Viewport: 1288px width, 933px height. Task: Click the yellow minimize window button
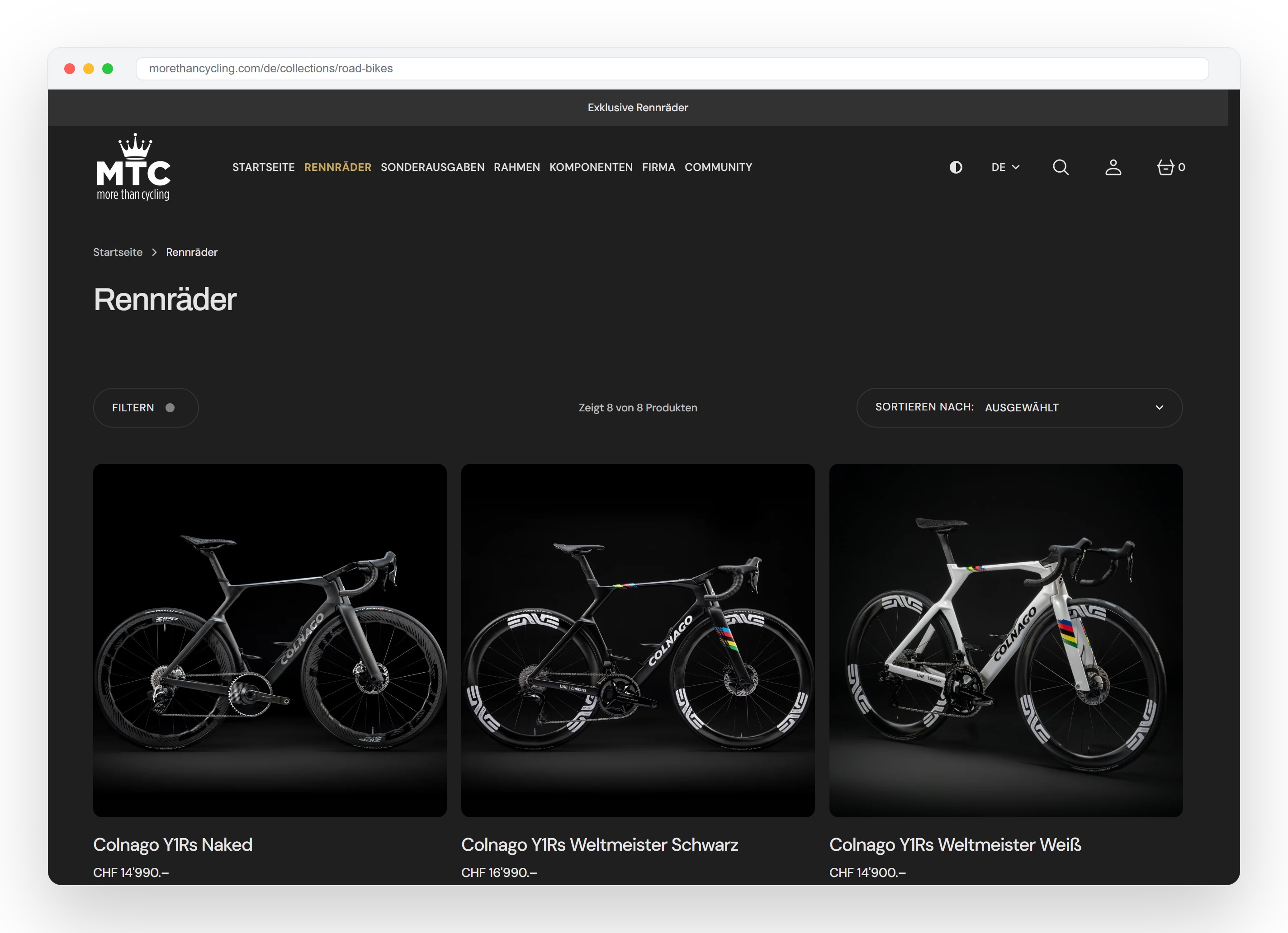tap(89, 69)
